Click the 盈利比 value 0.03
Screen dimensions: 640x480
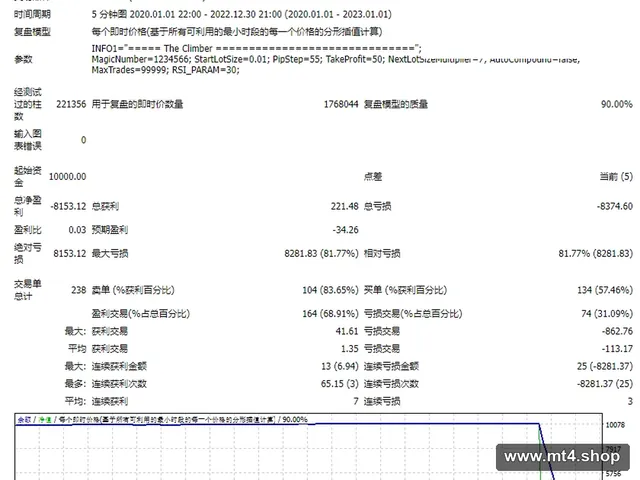click(77, 230)
